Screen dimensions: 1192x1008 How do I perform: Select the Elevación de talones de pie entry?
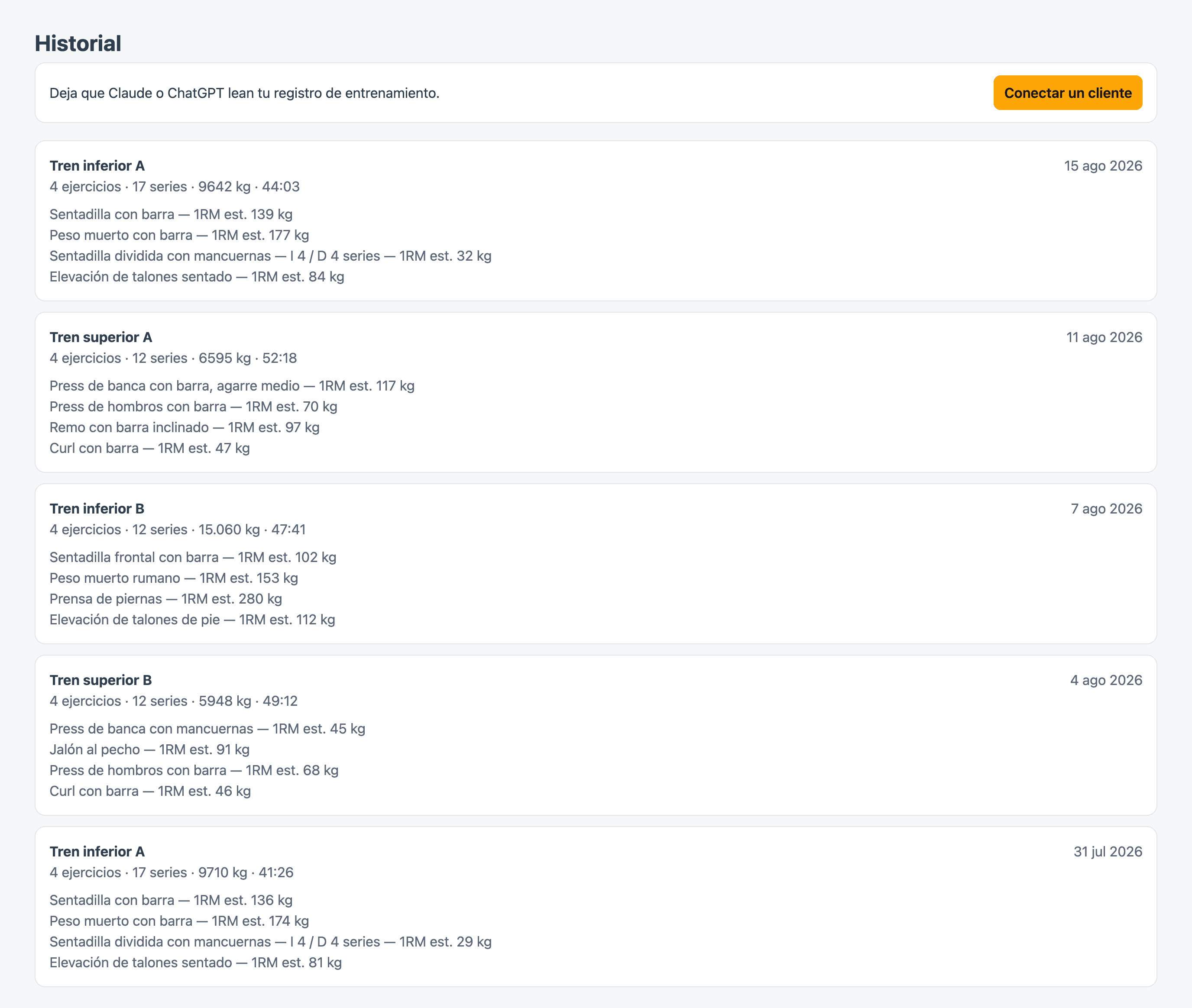click(x=192, y=620)
